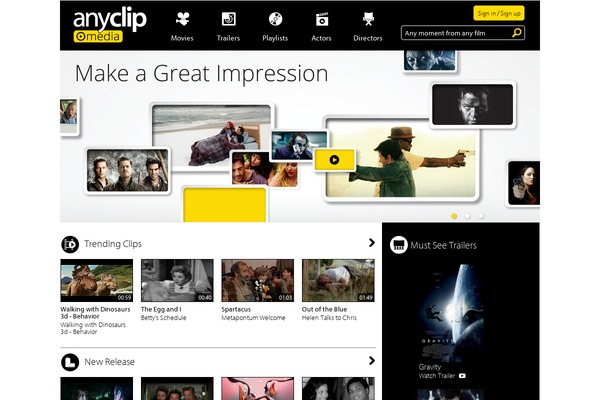Click the gun-pointing scene banner image
The width and height of the screenshot is (600, 400).
click(401, 159)
